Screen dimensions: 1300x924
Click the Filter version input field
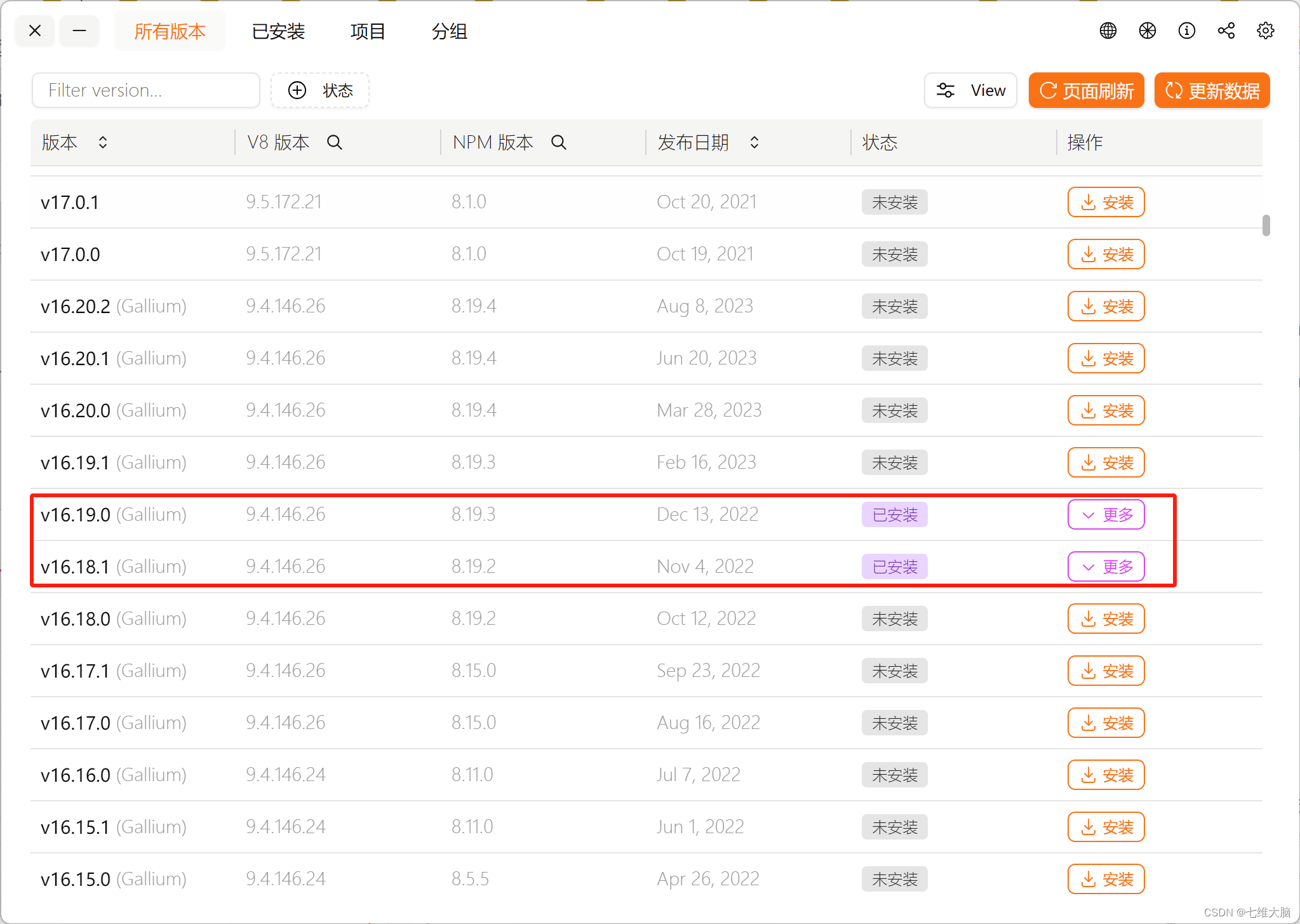coord(146,90)
